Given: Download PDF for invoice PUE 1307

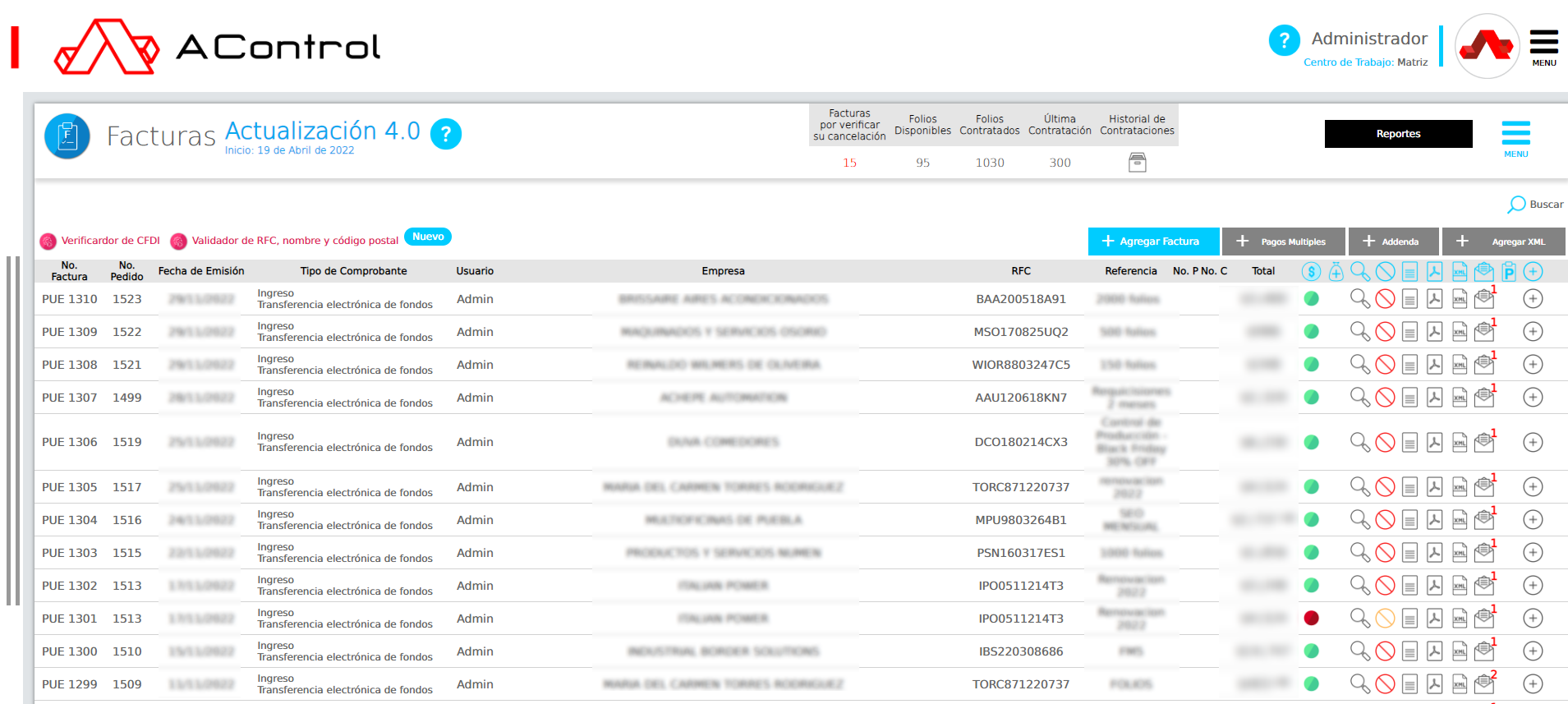Looking at the screenshot, I should coord(1434,398).
